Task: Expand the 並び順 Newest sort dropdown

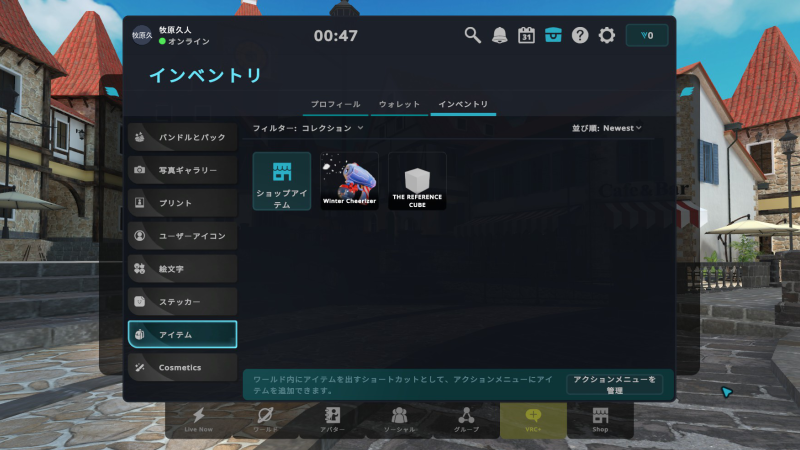Action: tap(607, 128)
